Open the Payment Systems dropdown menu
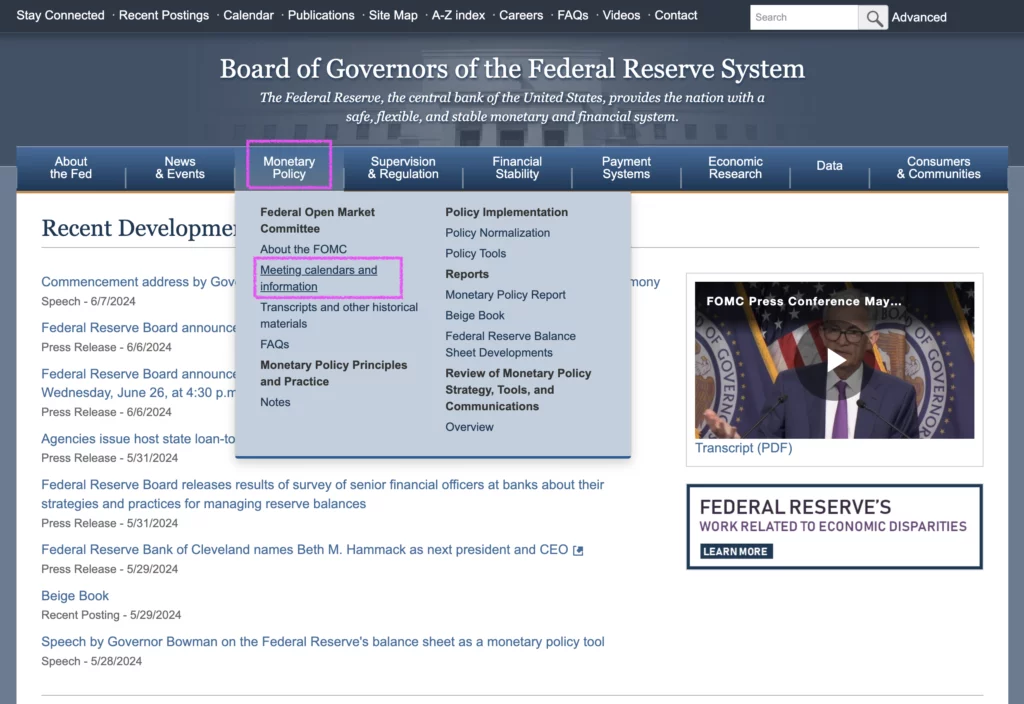1024x704 pixels. tap(626, 166)
